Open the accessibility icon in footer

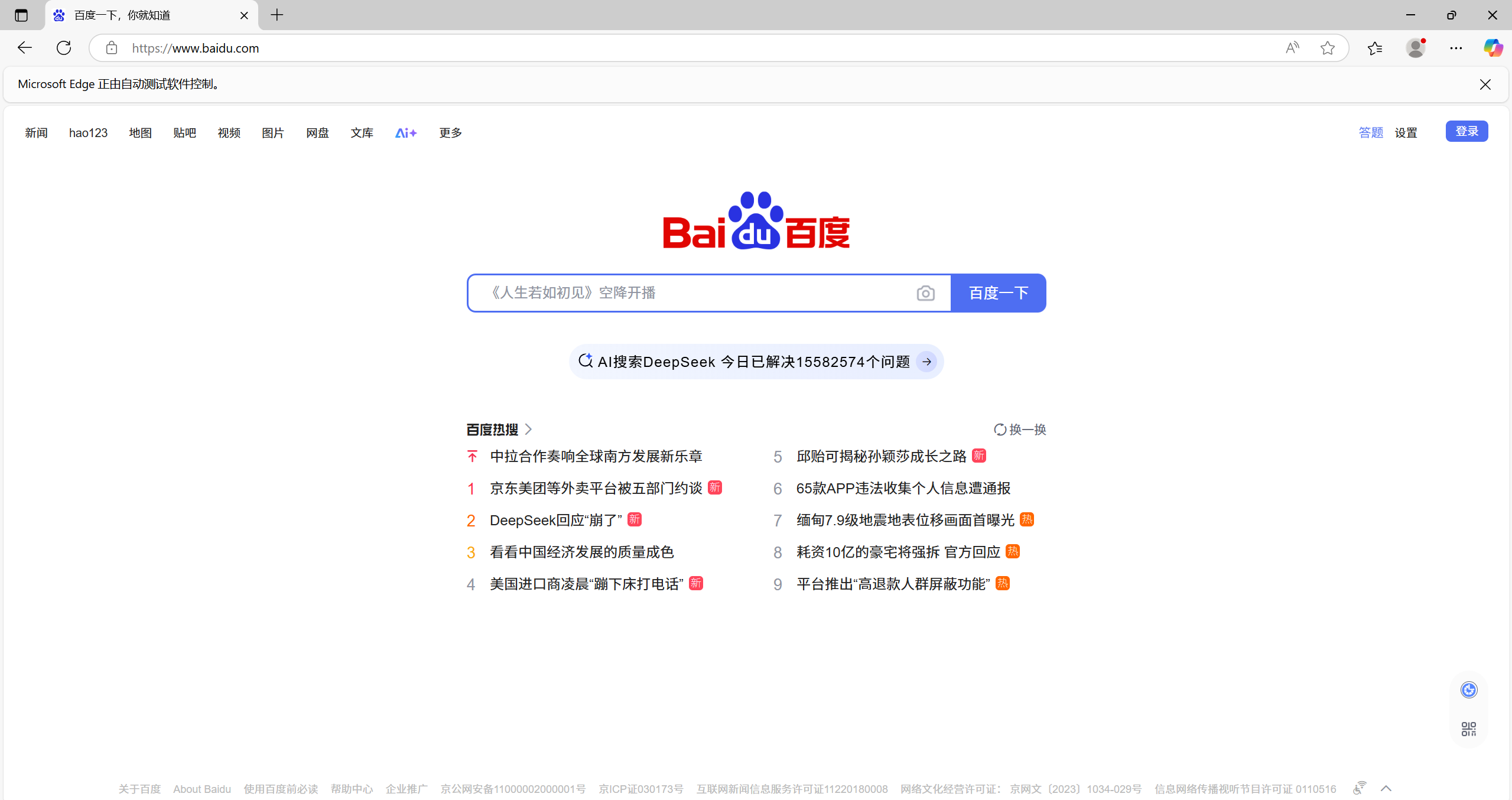pyautogui.click(x=1359, y=788)
